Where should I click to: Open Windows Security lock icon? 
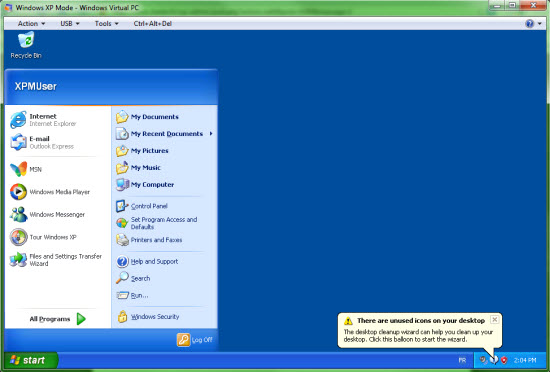click(122, 317)
